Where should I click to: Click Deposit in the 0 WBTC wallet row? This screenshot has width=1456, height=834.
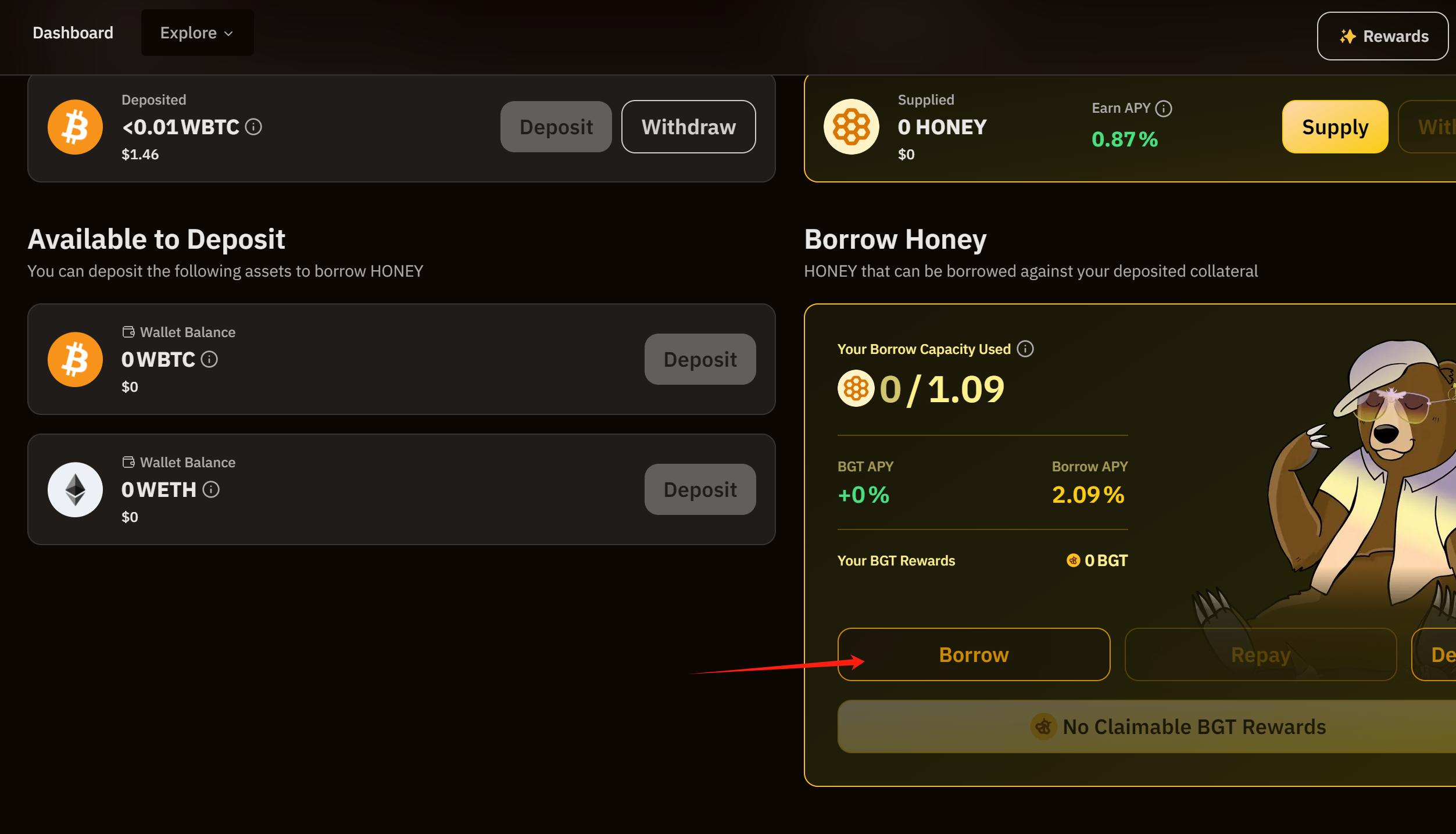pos(700,360)
